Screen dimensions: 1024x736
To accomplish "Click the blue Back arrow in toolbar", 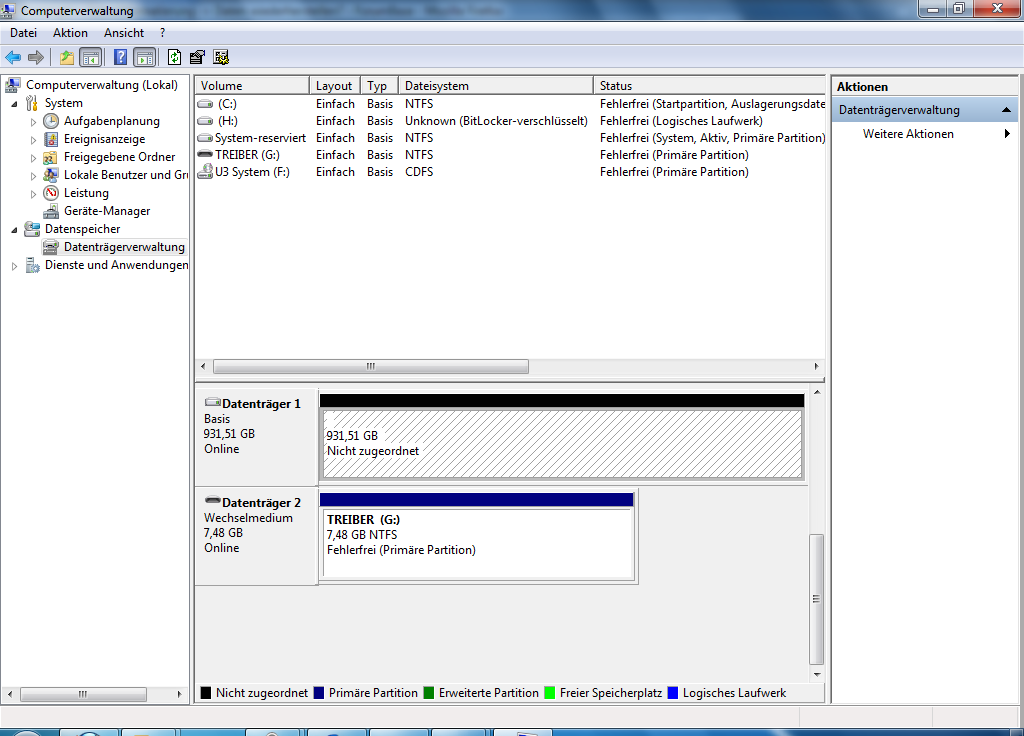I will (x=13, y=57).
